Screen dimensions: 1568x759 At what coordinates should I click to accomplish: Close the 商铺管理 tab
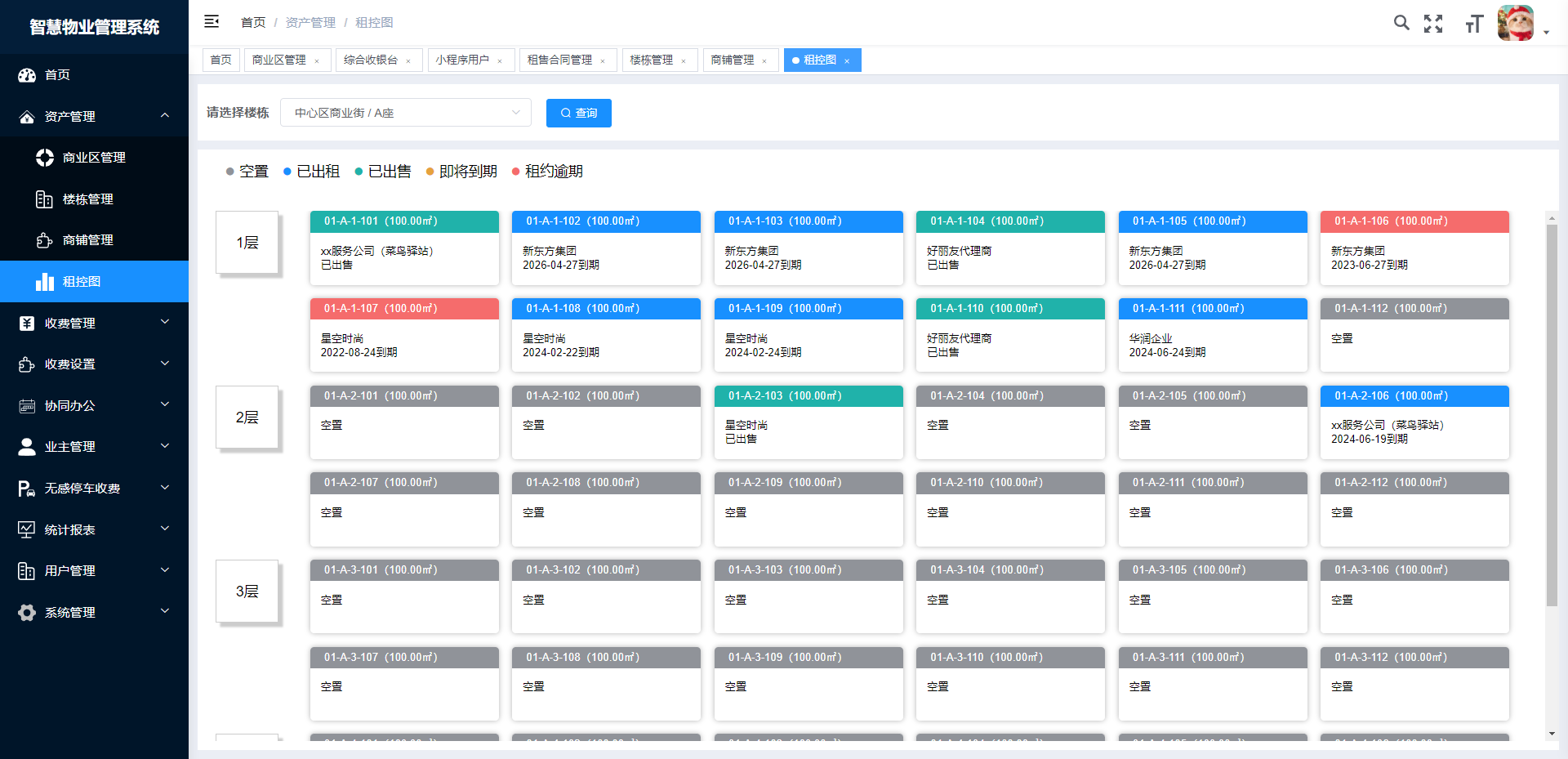[x=764, y=61]
